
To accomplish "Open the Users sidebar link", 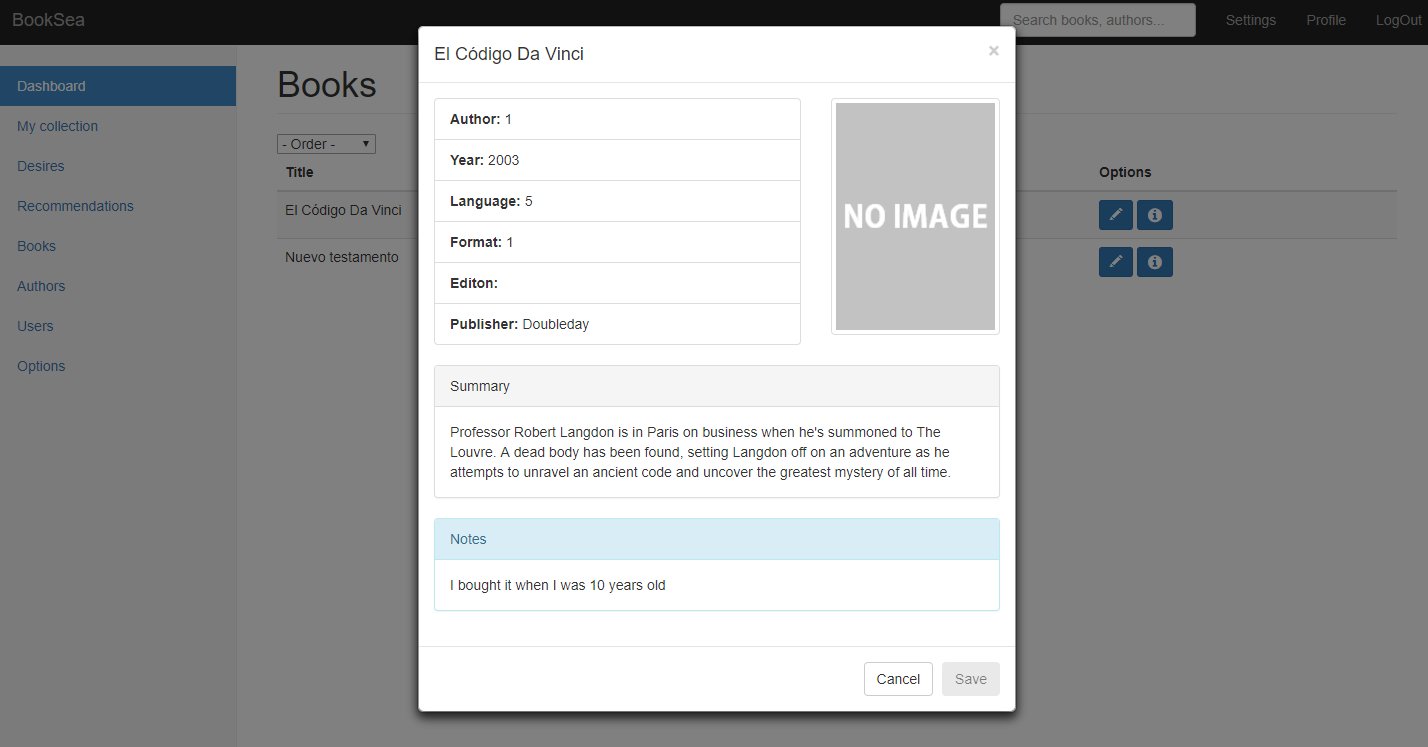I will point(35,326).
